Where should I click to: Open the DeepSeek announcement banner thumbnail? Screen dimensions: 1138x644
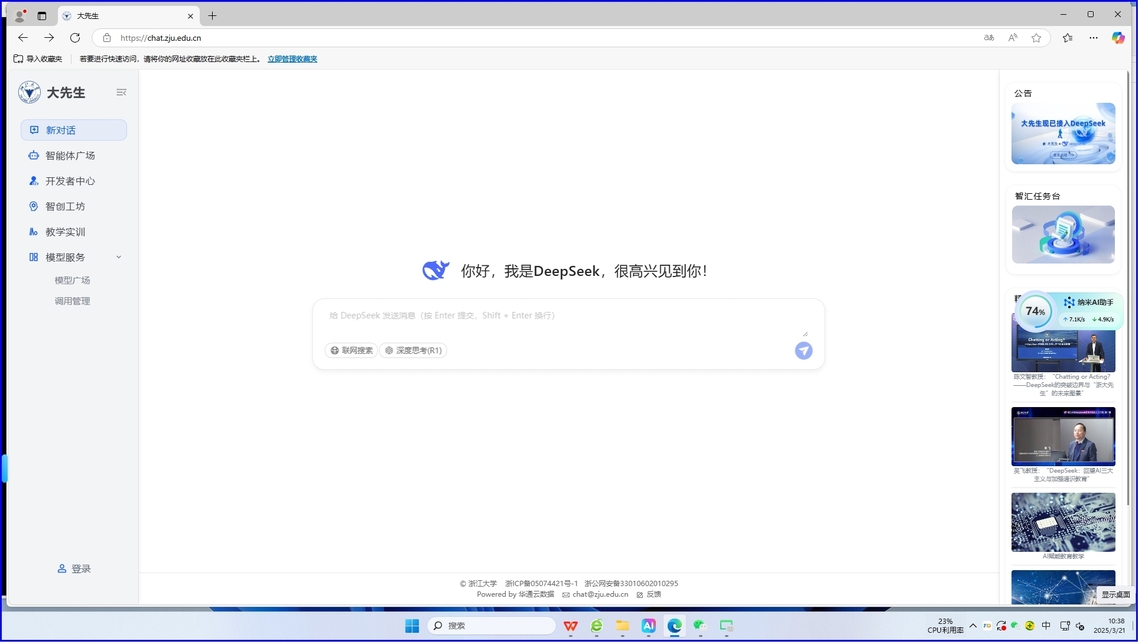coord(1063,133)
